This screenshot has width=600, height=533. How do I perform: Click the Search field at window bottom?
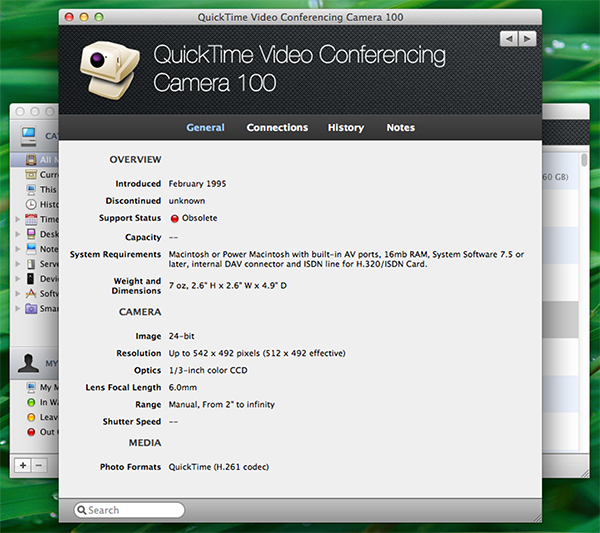129,510
